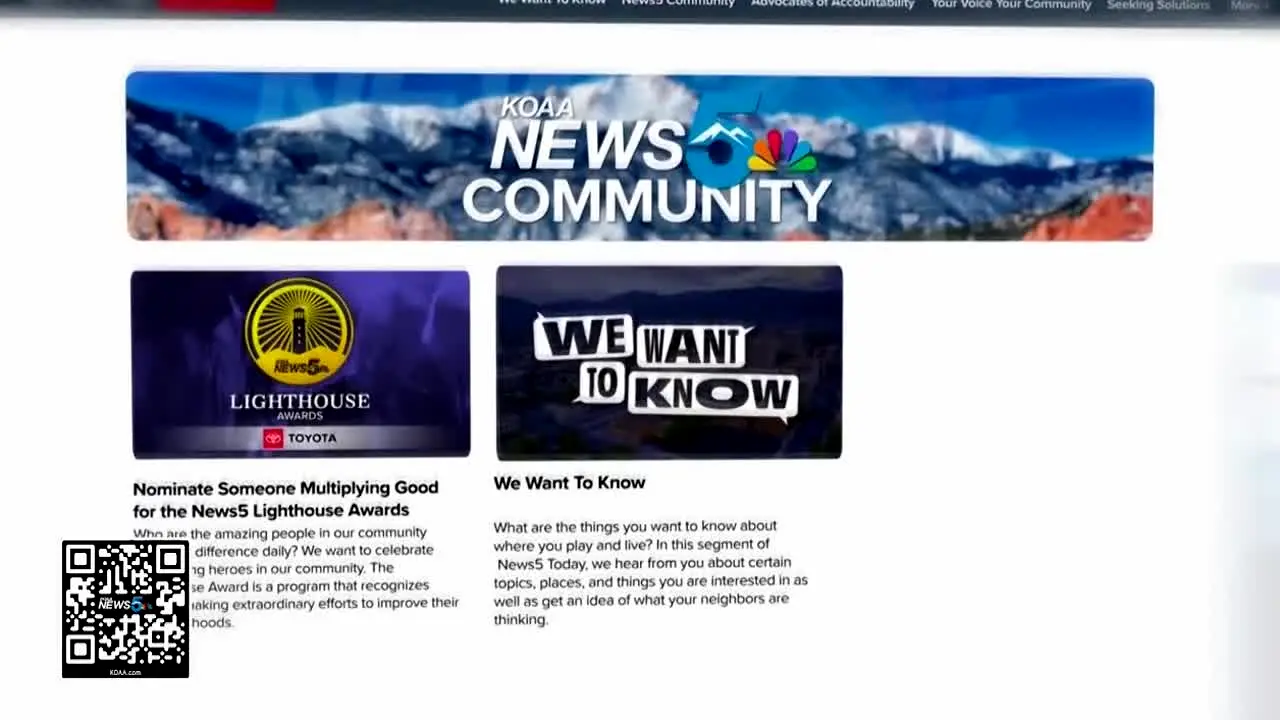
Task: Open the Lighthouse Awards thumbnail image
Action: [x=300, y=364]
